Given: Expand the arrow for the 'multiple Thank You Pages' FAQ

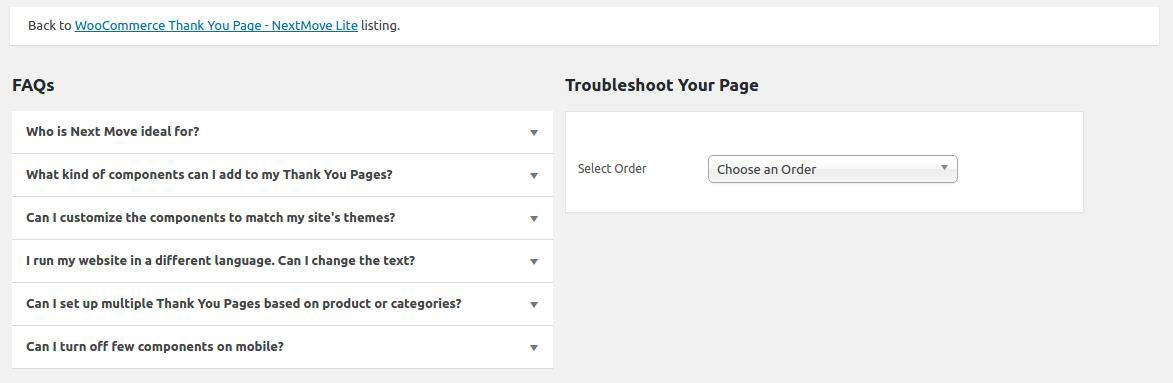Looking at the screenshot, I should point(533,304).
